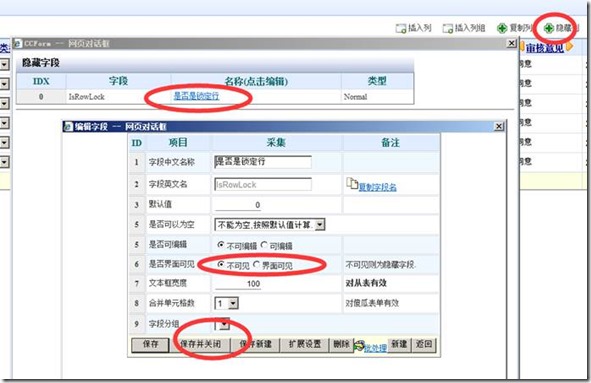Click the CCForm dialog title bar icon
Image resolution: width=591 pixels, height=383 pixels.
tap(18, 43)
